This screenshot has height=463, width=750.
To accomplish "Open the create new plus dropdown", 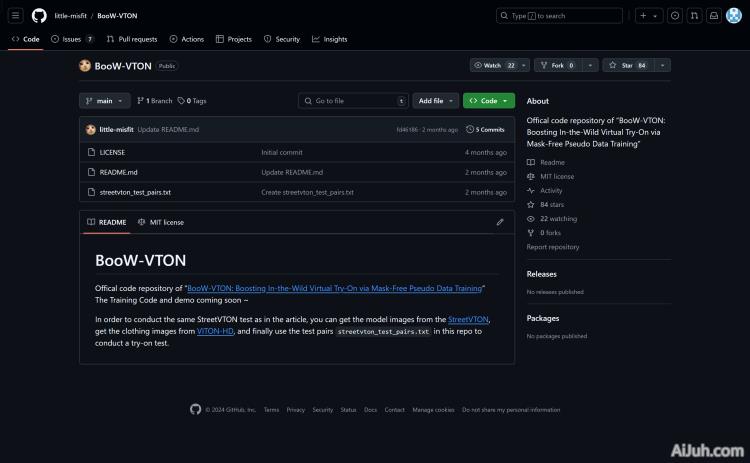I will [648, 16].
